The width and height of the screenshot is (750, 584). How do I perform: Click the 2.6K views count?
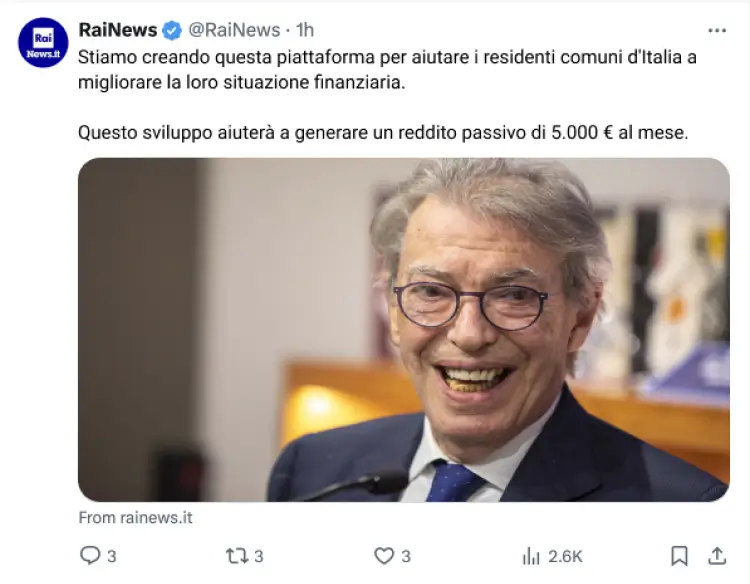[565, 556]
